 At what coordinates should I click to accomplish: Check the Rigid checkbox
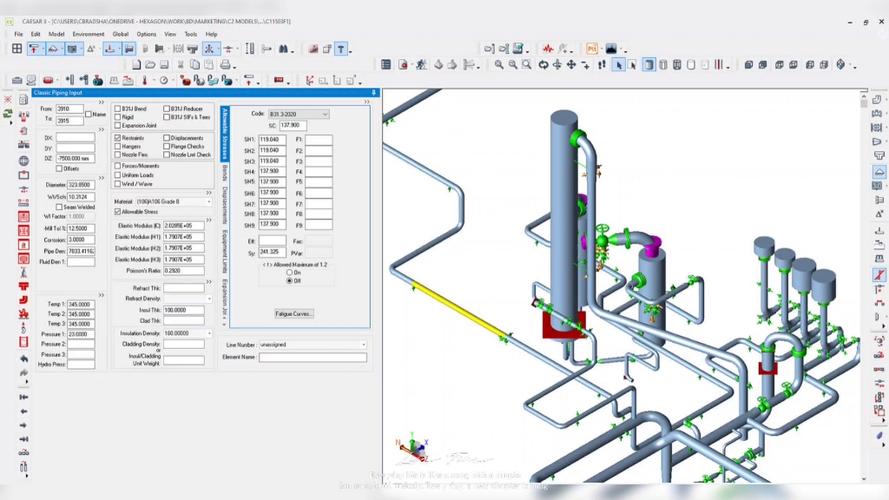point(118,117)
